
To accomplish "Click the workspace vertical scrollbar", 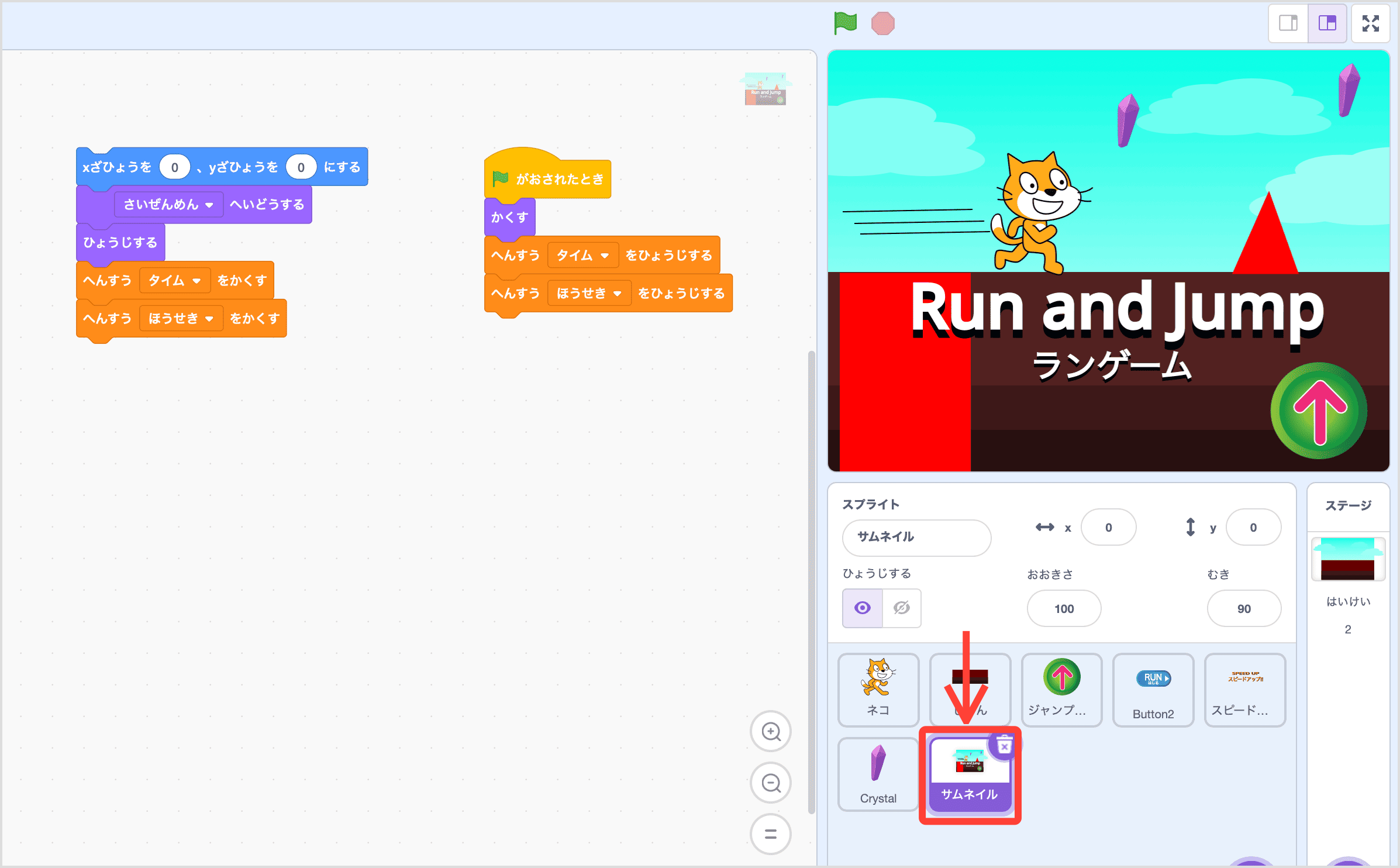I will point(811,582).
